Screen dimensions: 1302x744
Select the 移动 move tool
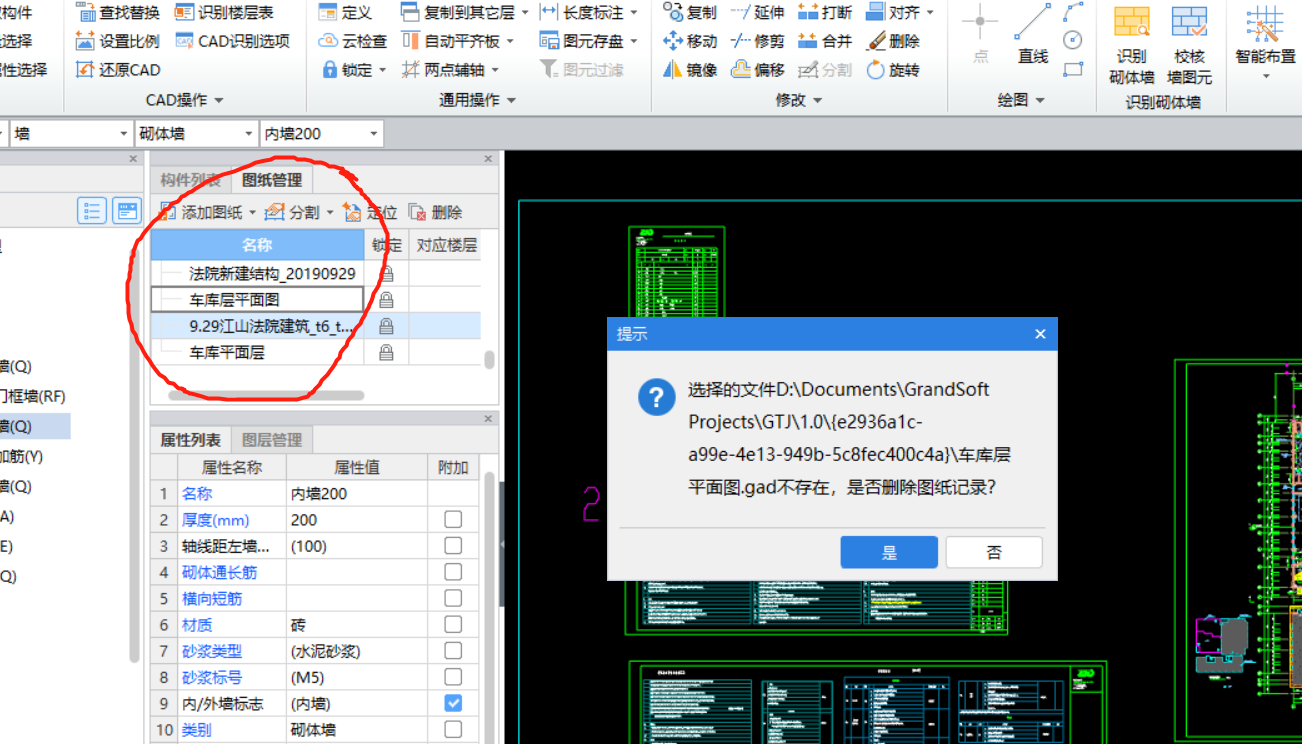coord(690,41)
